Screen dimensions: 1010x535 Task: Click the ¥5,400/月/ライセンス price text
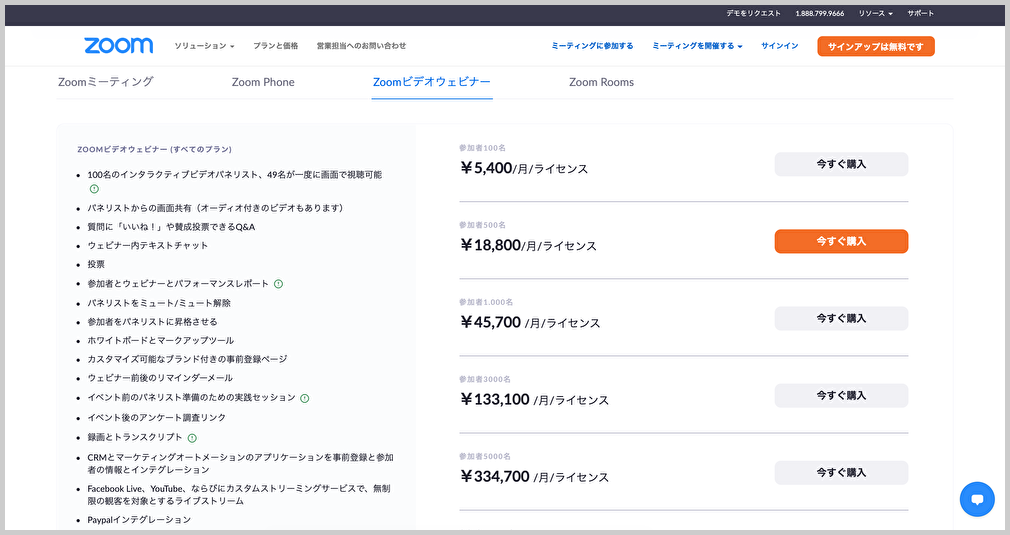click(524, 168)
